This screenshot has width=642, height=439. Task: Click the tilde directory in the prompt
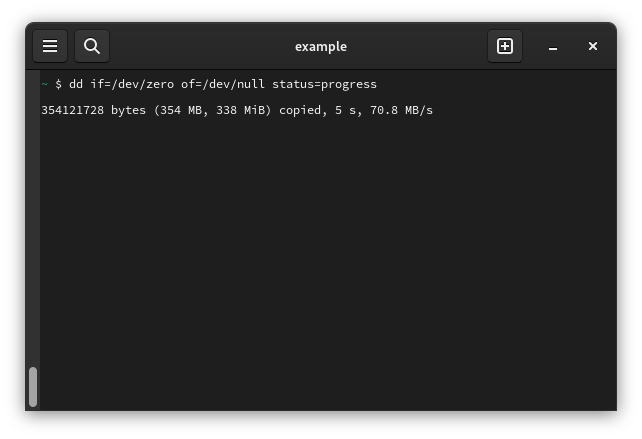[x=45, y=84]
